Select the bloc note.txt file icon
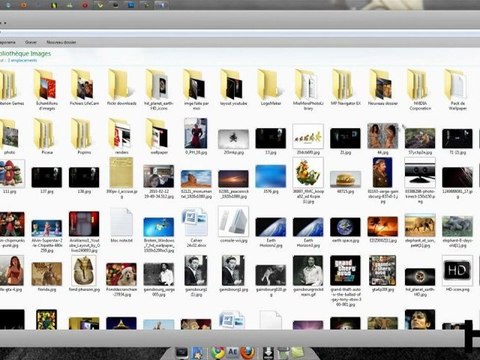The image size is (480, 360). coord(121,222)
